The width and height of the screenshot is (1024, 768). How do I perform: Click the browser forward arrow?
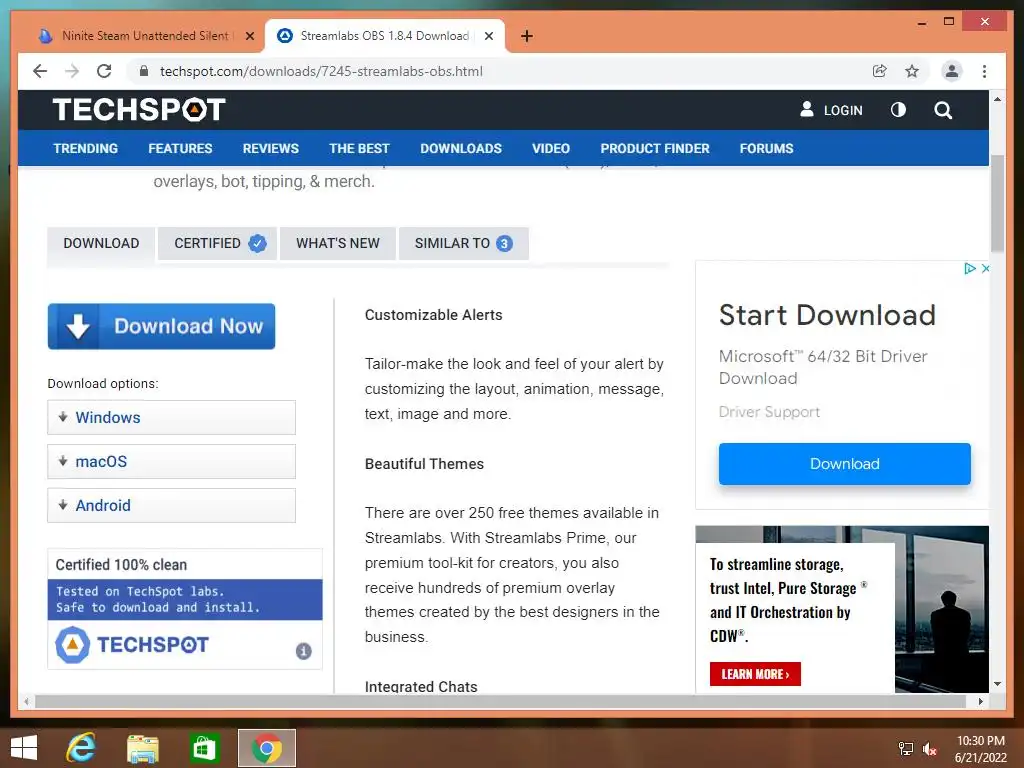pyautogui.click(x=72, y=71)
